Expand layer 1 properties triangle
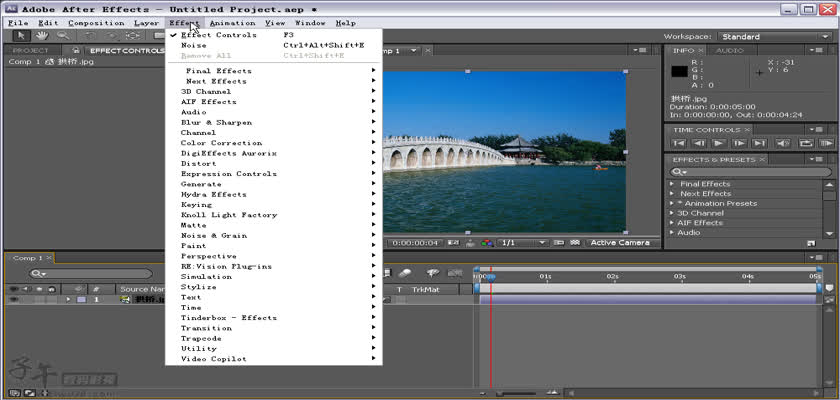 click(x=68, y=299)
